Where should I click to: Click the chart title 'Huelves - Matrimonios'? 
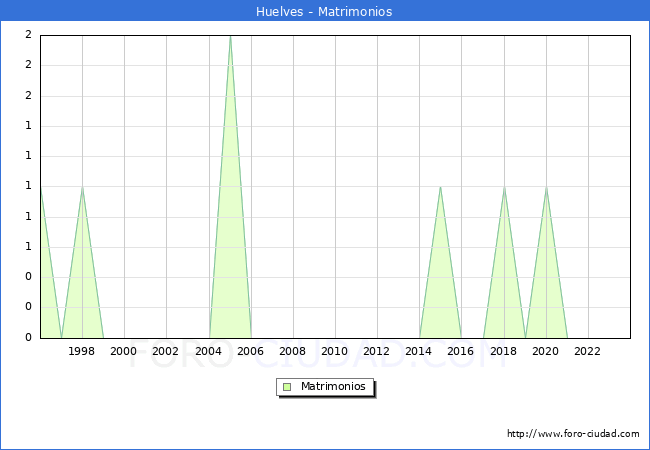tap(324, 11)
